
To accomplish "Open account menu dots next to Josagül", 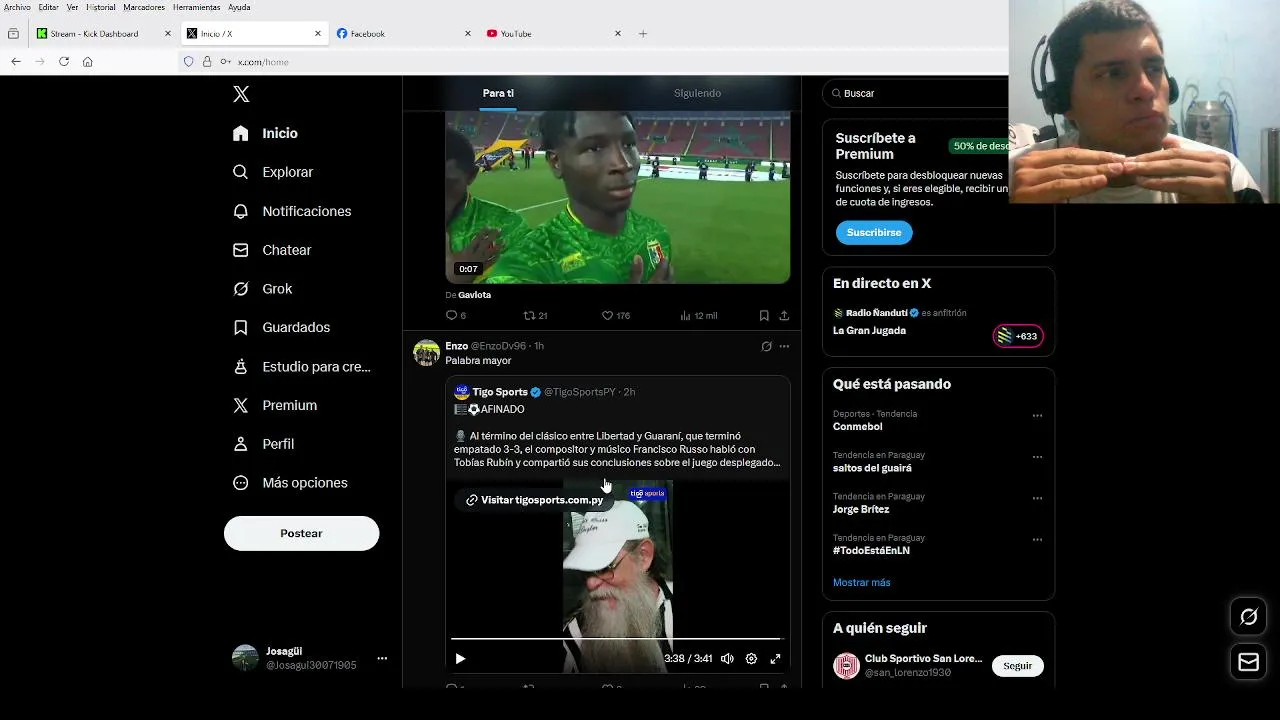I will (382, 658).
